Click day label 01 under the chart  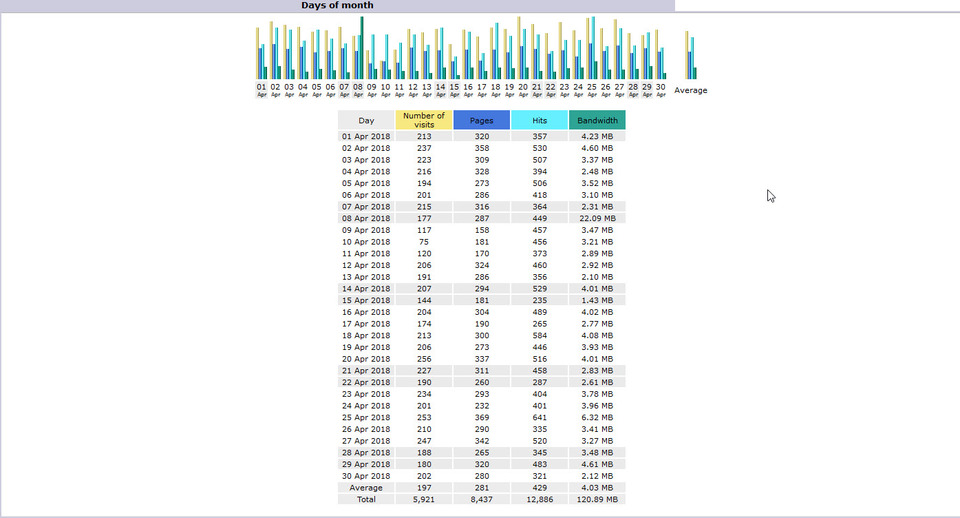click(261, 88)
